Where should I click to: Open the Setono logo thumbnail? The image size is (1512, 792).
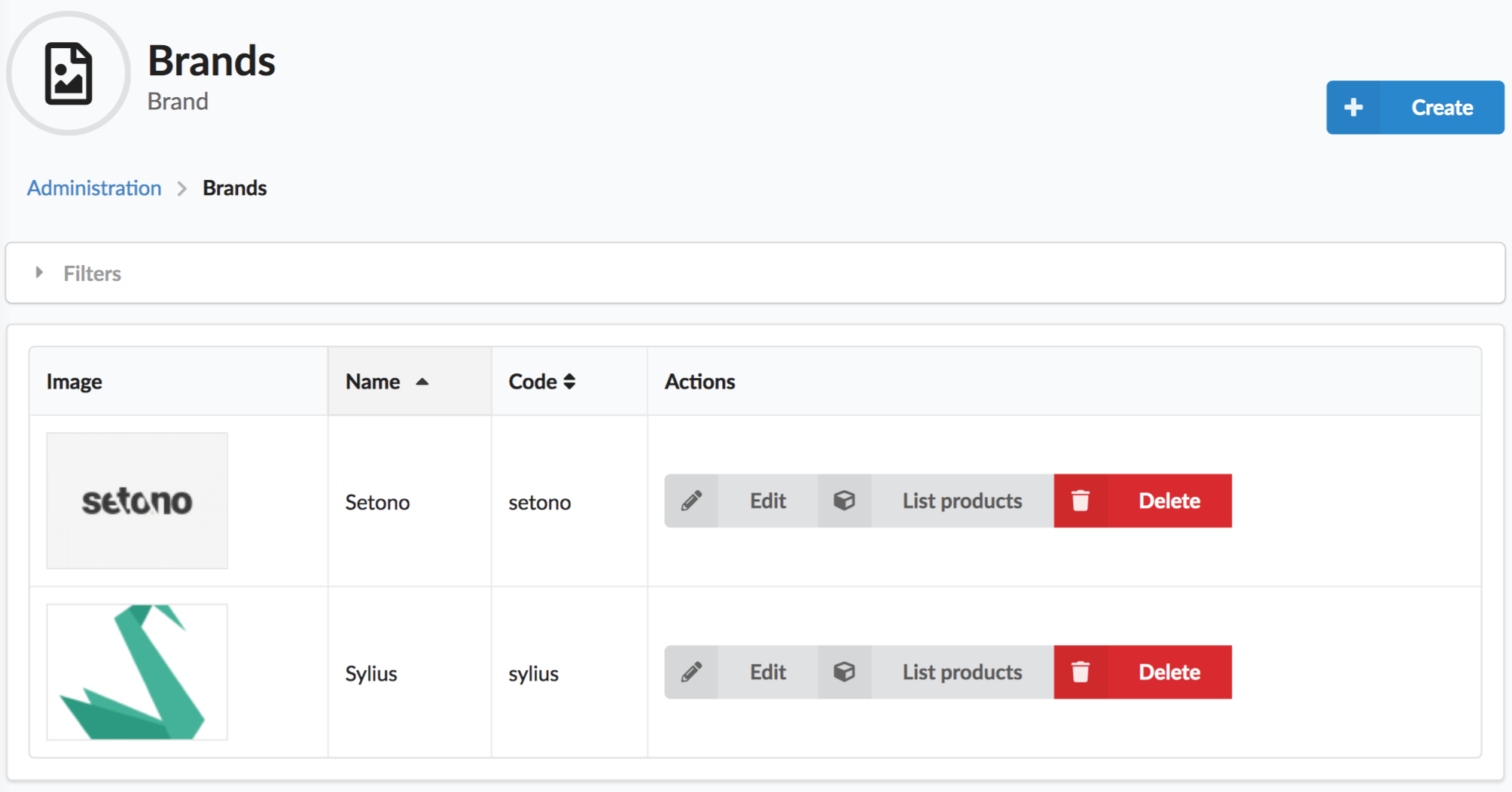(x=137, y=501)
